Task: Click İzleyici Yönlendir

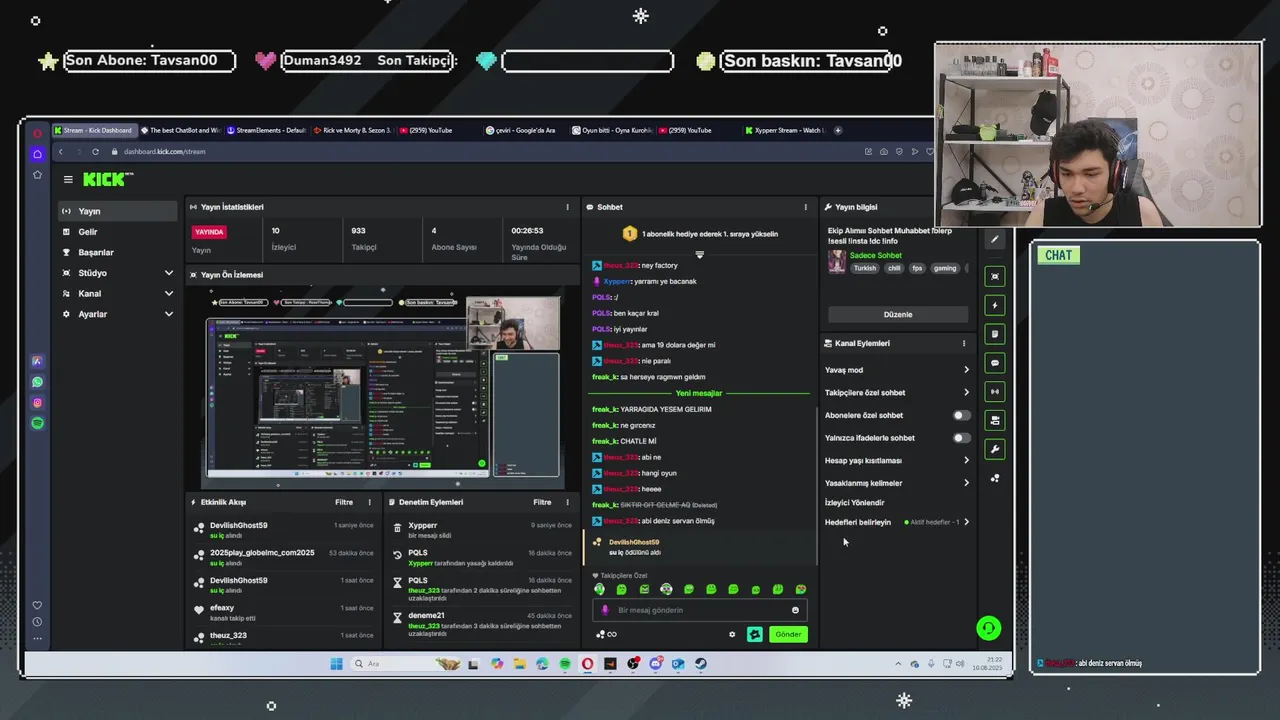Action: 854,503
